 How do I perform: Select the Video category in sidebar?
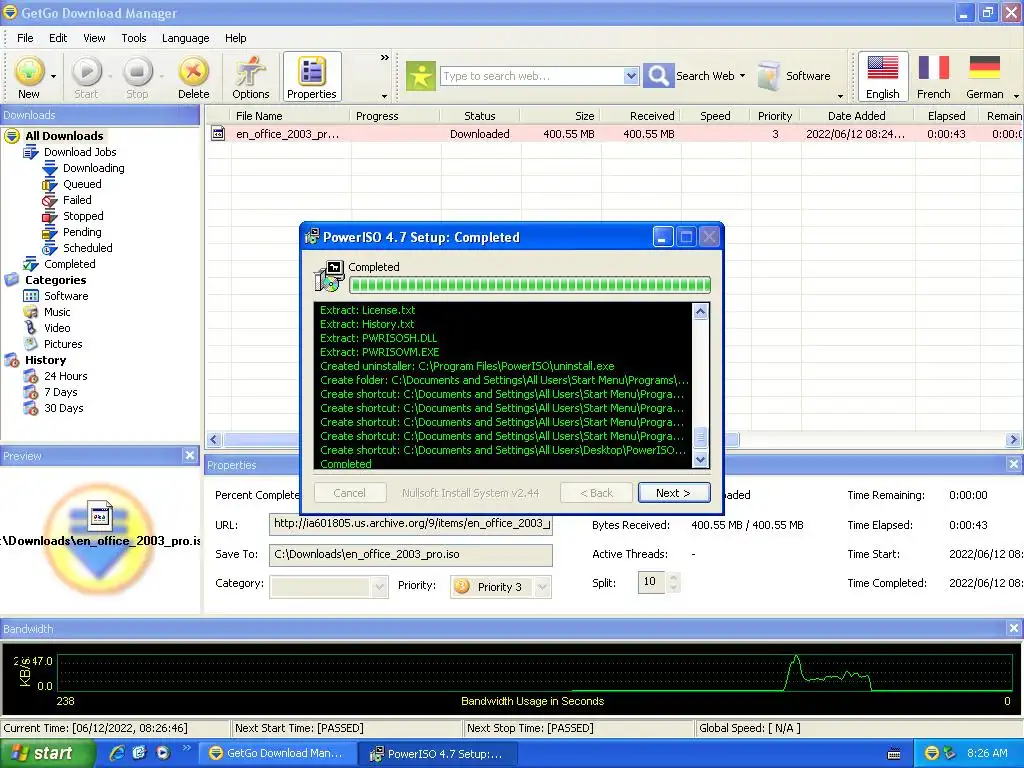click(x=57, y=328)
